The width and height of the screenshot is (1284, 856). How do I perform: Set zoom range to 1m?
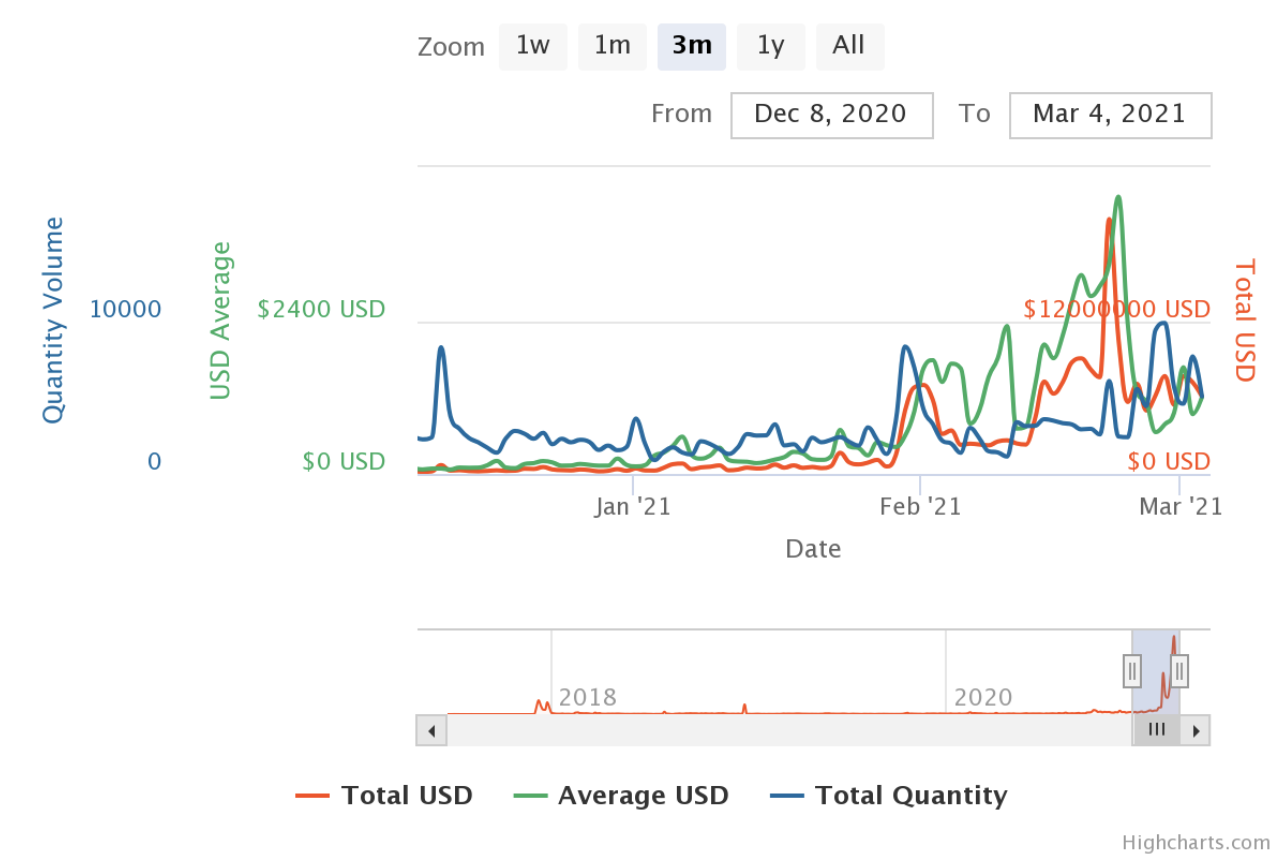[612, 46]
